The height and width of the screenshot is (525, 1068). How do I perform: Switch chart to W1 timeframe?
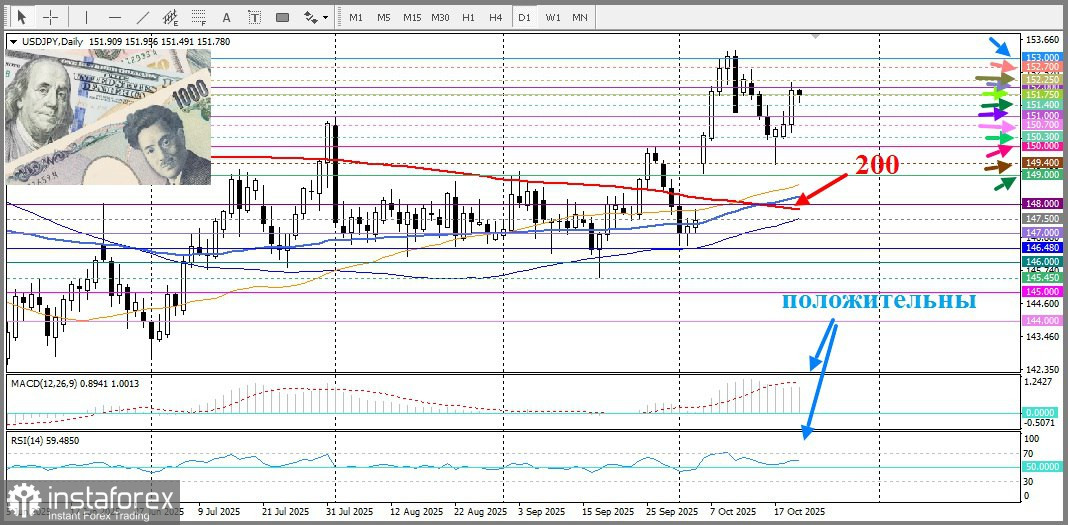tap(552, 17)
